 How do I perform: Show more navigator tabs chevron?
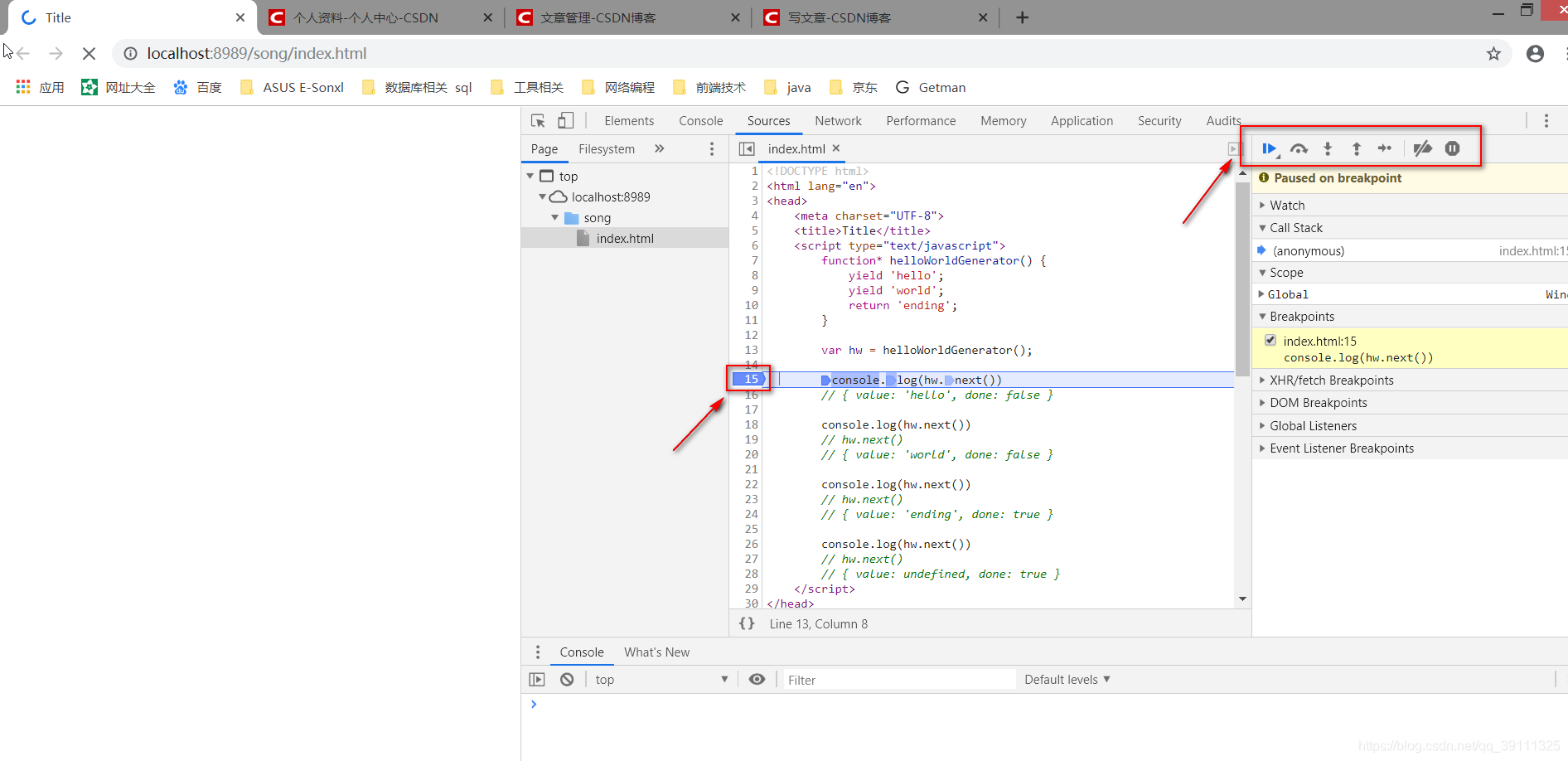[660, 148]
